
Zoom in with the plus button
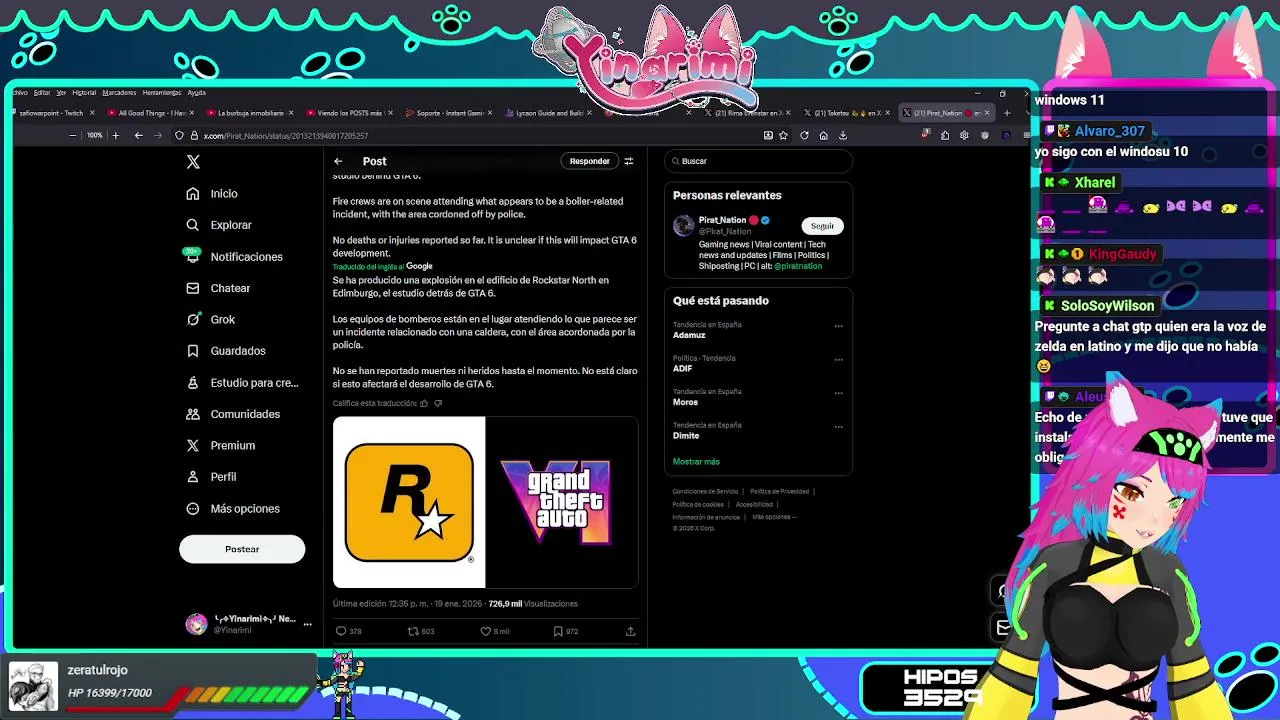(115, 135)
